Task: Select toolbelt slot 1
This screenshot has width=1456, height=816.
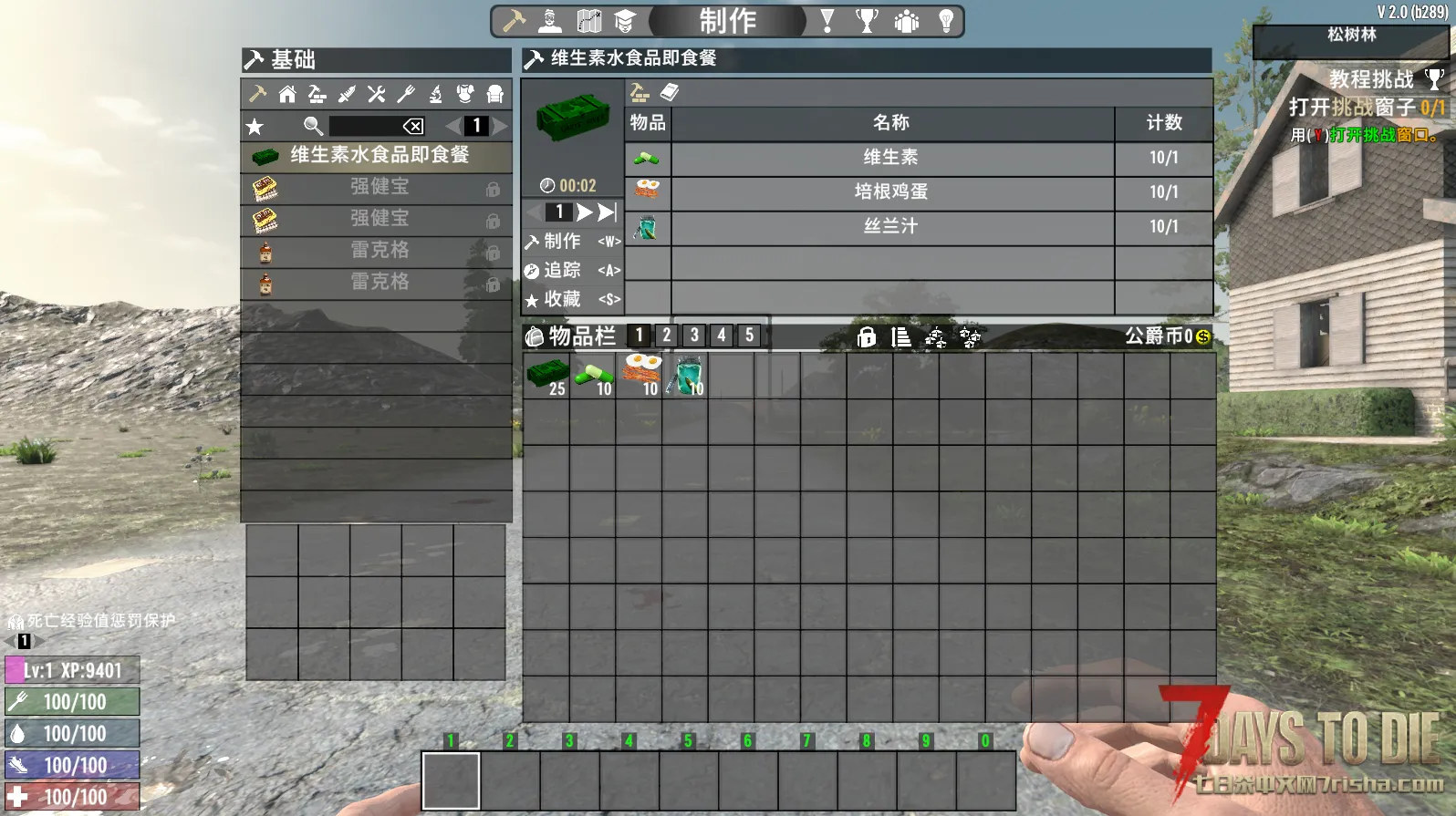Action: pyautogui.click(x=451, y=780)
